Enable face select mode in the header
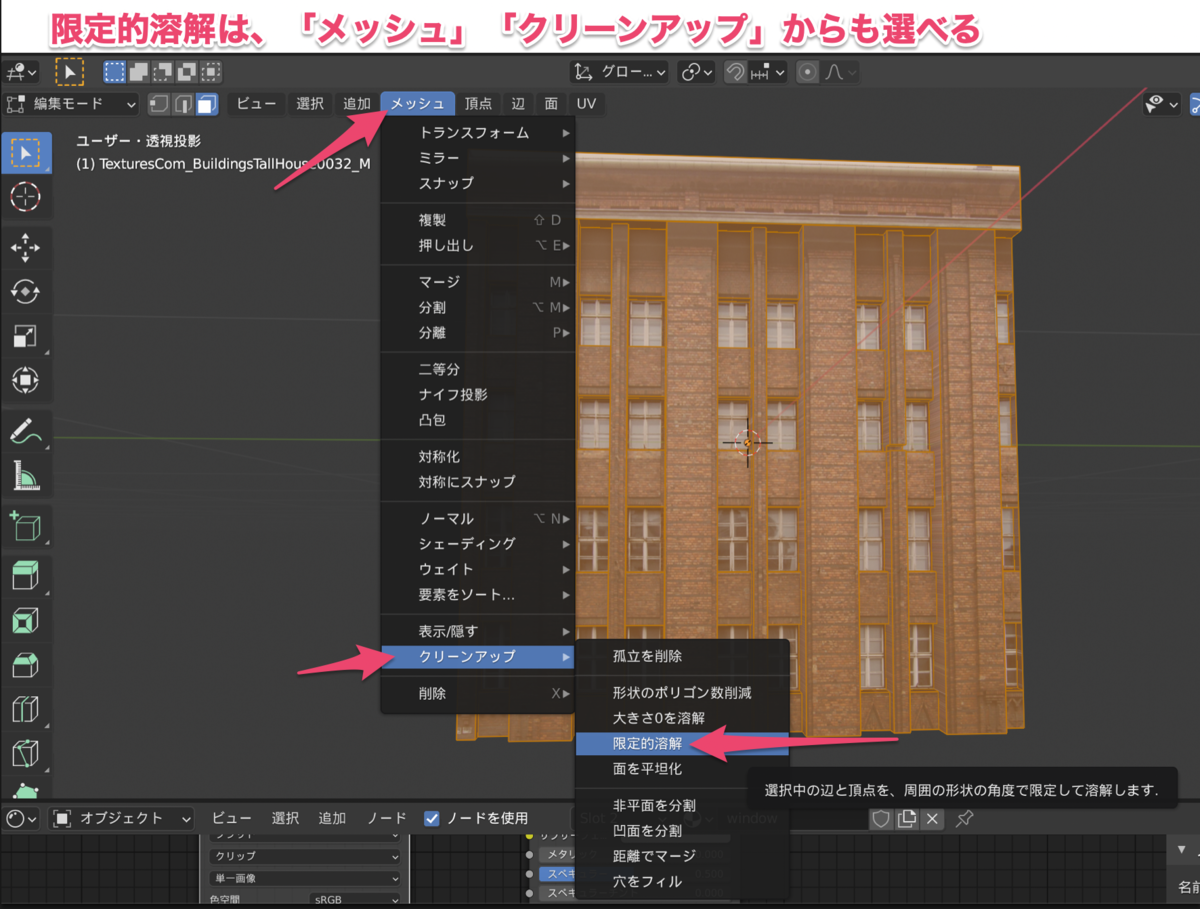The height and width of the screenshot is (909, 1200). click(207, 102)
